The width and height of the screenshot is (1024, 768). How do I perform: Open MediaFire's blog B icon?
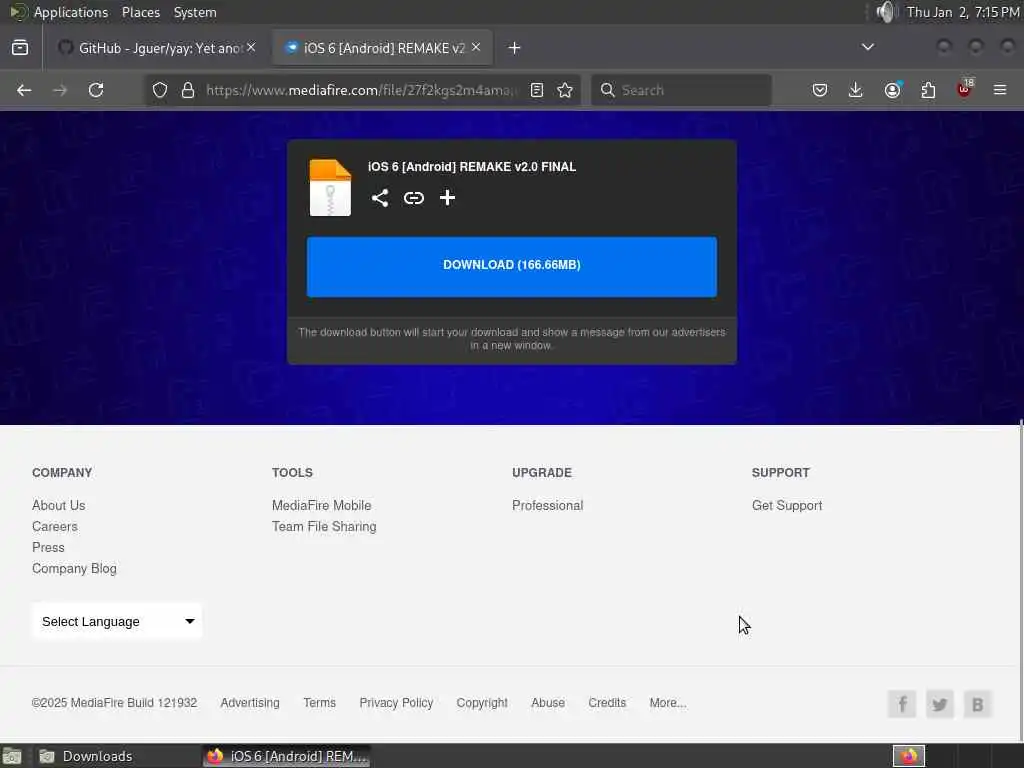coord(978,704)
